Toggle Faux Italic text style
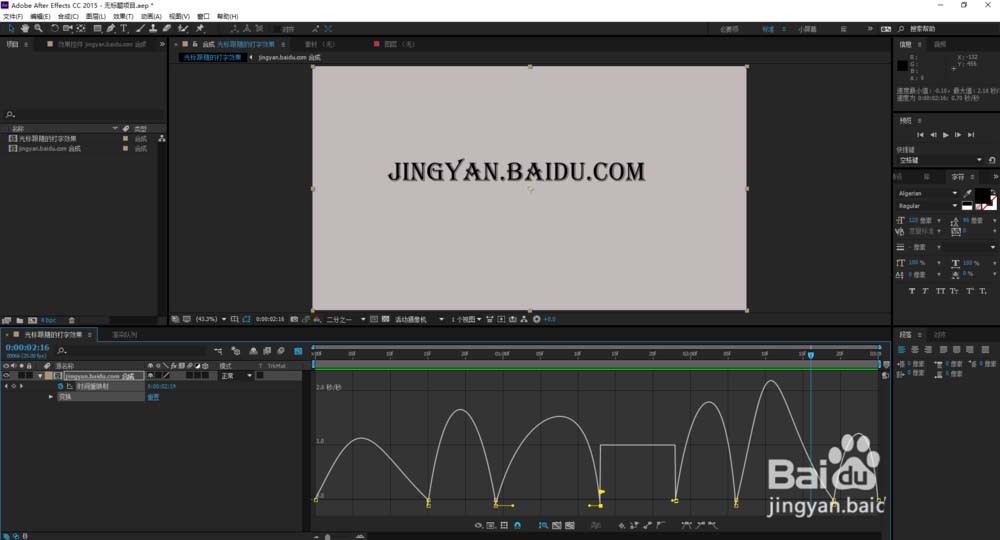1000x540 pixels. coord(925,291)
